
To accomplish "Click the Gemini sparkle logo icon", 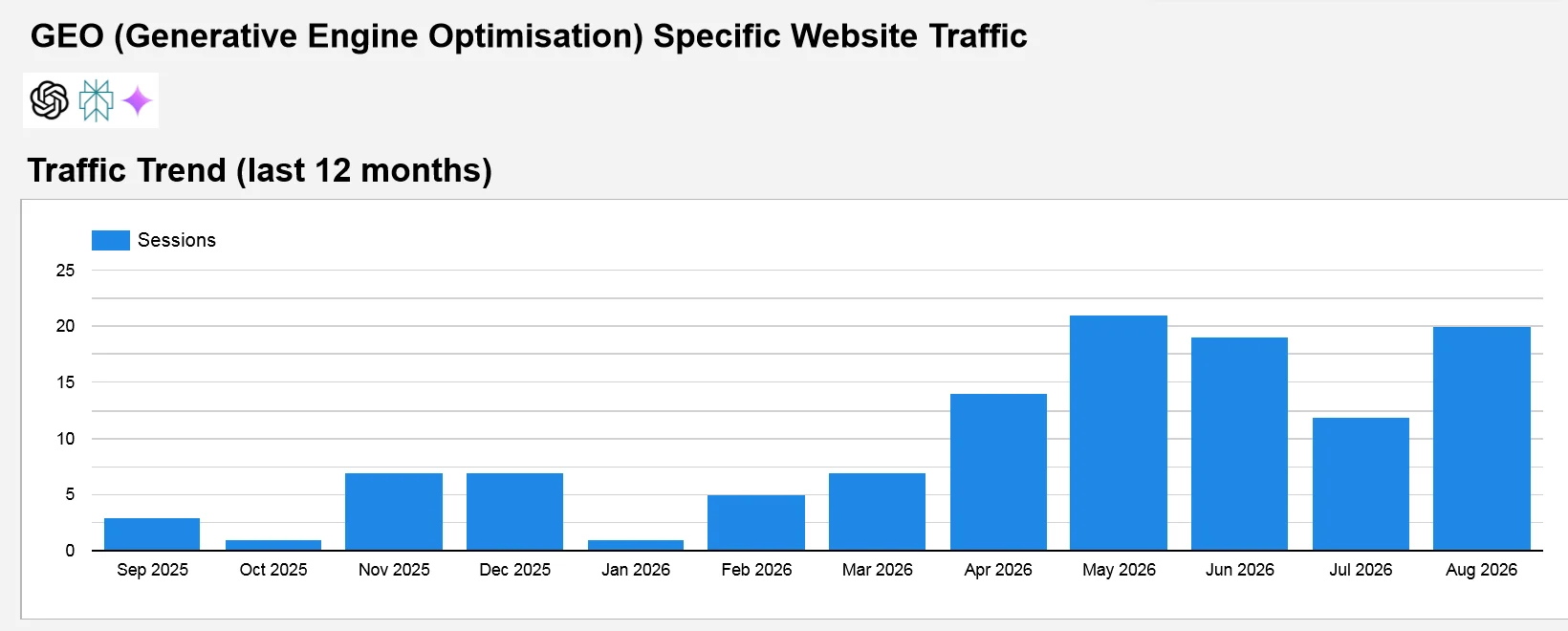I will point(138,100).
